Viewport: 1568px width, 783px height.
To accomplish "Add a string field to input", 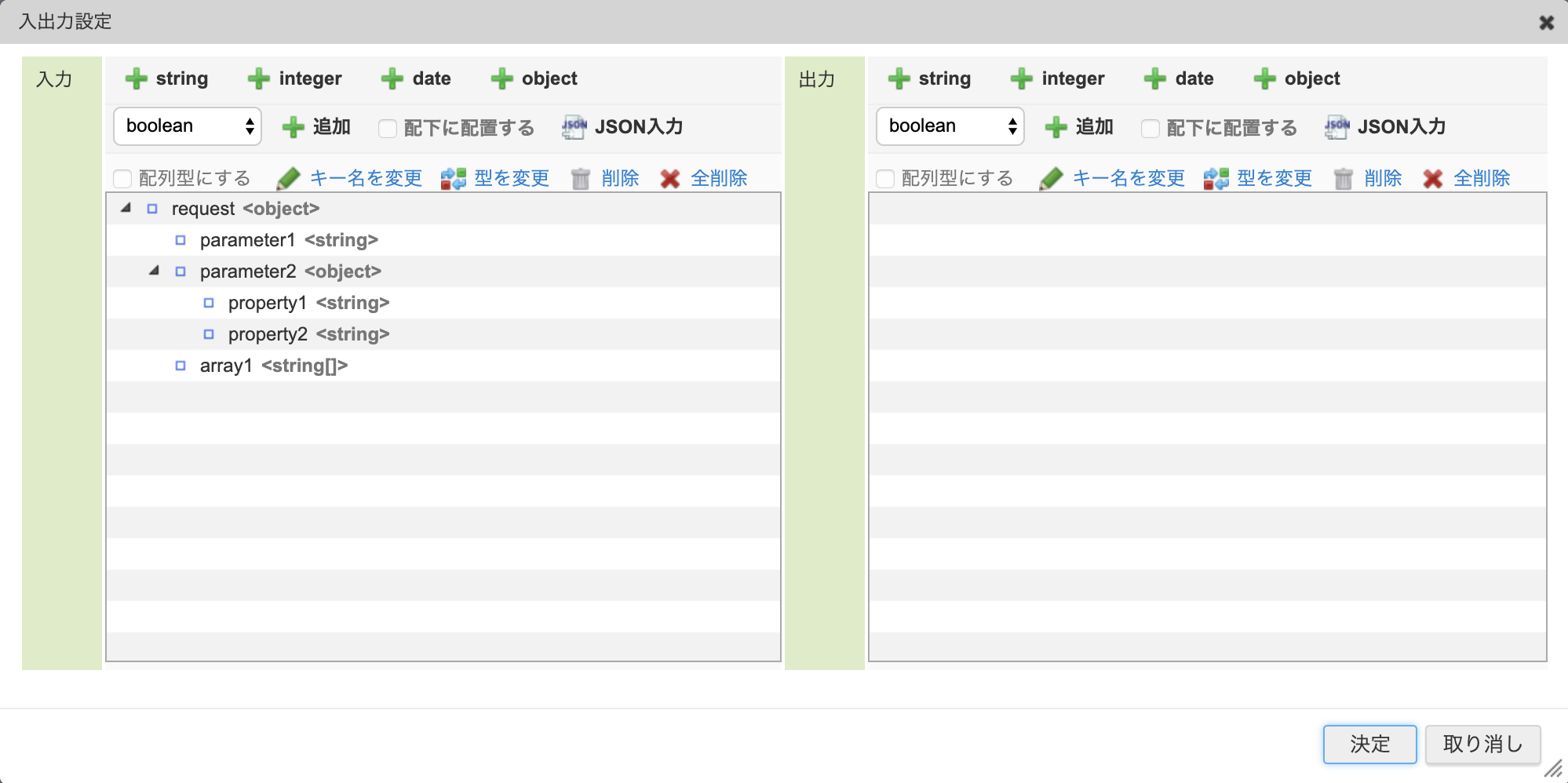I will pyautogui.click(x=167, y=78).
